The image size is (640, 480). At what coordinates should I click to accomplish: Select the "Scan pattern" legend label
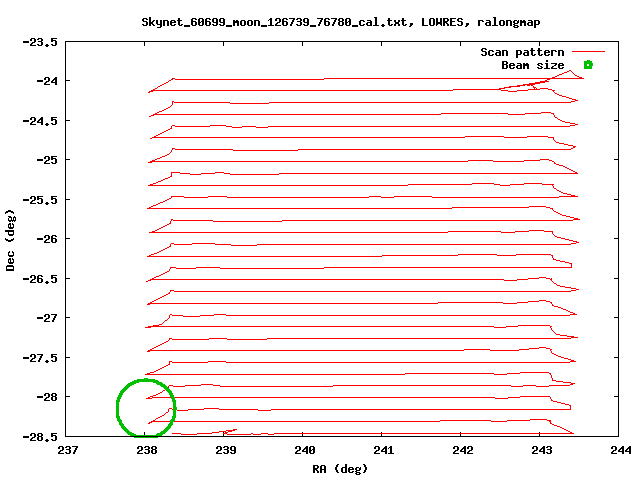point(522,52)
